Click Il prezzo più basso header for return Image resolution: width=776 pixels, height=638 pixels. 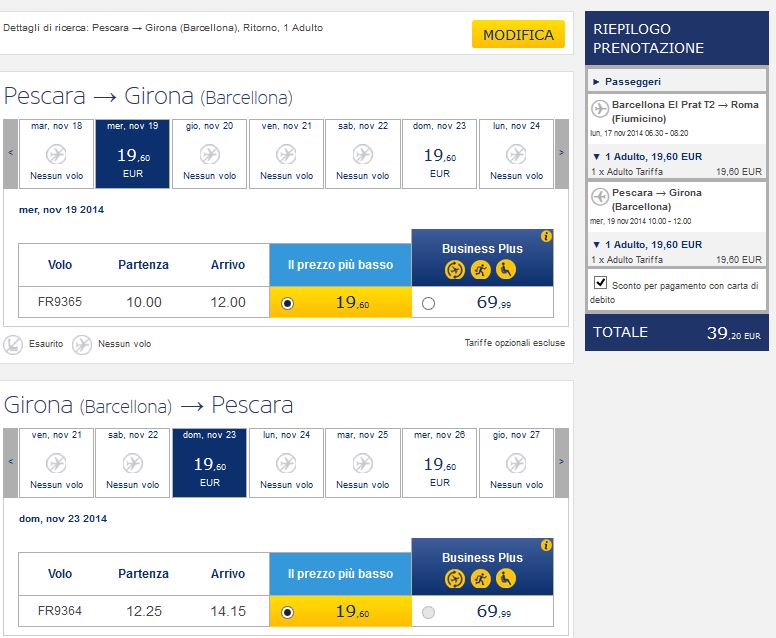click(x=340, y=574)
